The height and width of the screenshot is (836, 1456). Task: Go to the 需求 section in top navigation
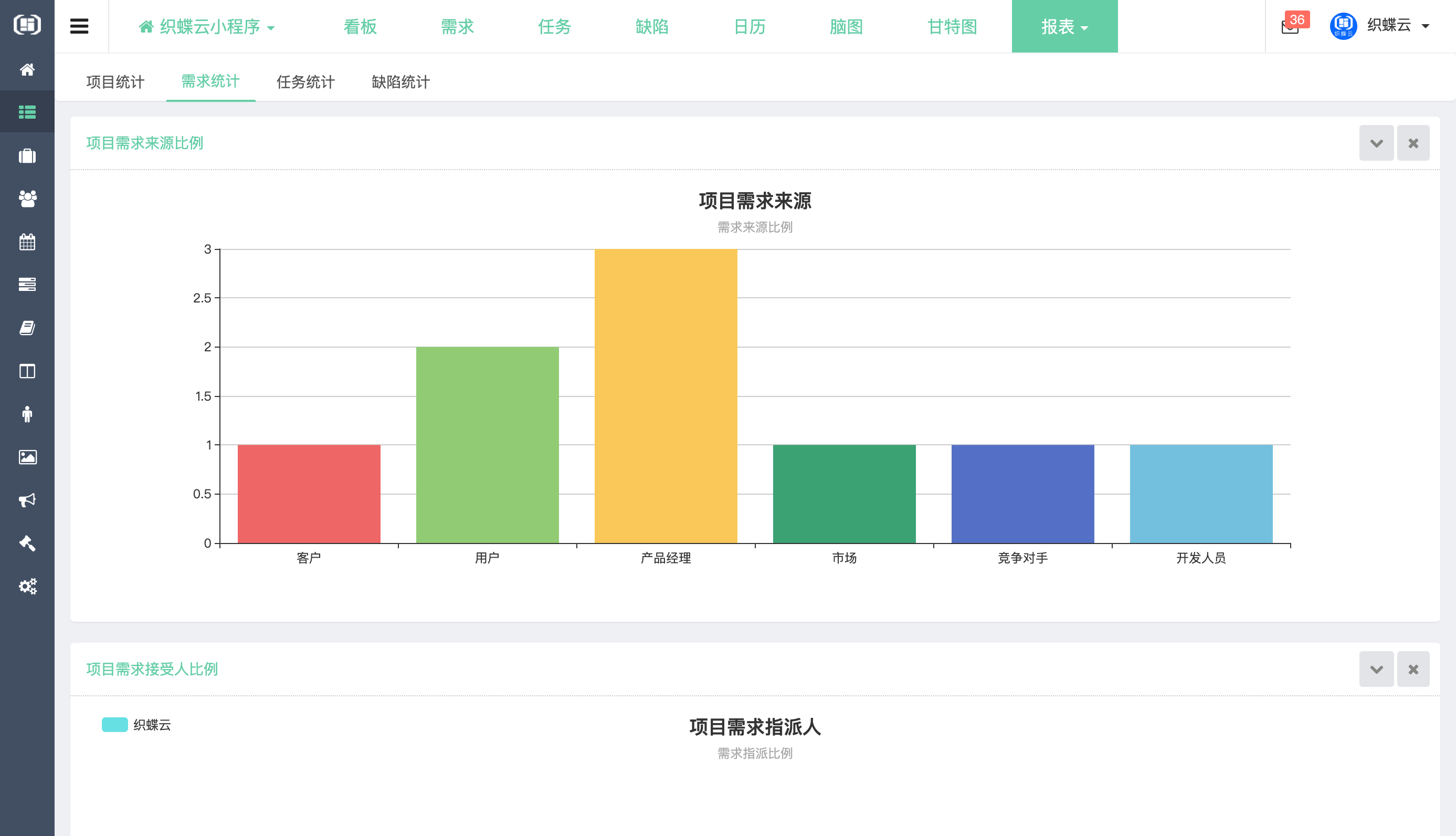click(456, 26)
